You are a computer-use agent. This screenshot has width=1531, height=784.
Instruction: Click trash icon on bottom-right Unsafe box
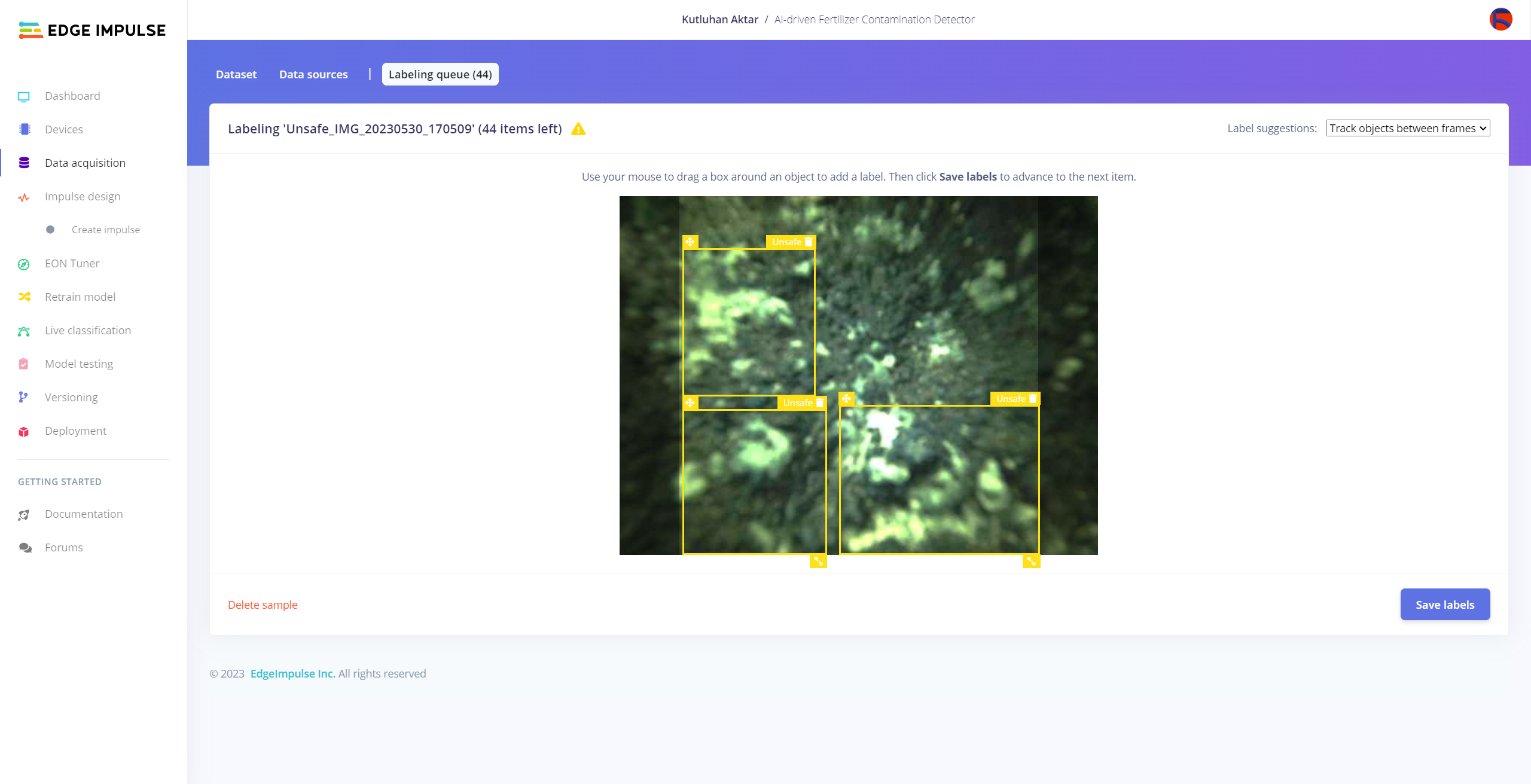(x=1033, y=399)
